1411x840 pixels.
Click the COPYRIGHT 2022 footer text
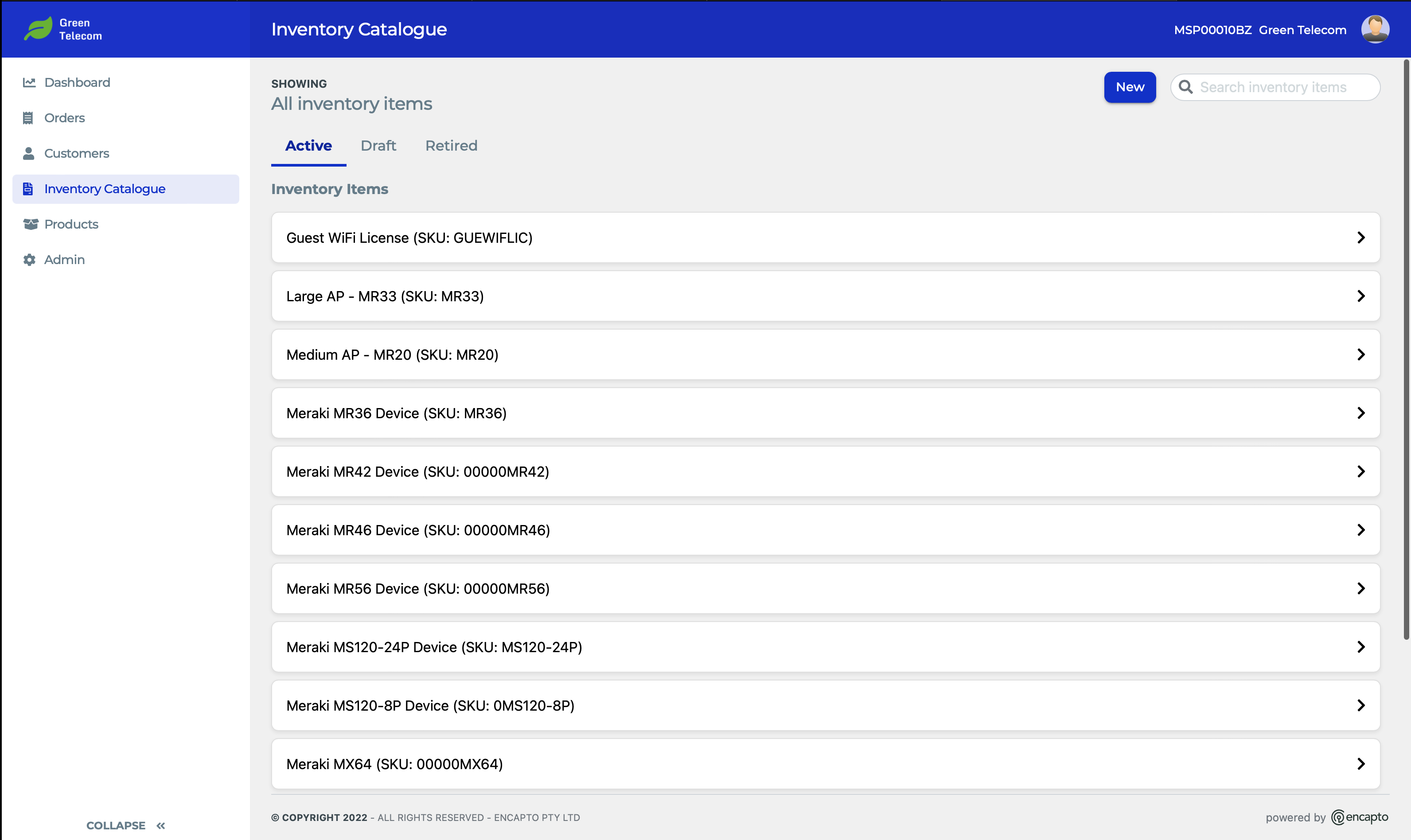point(319,817)
